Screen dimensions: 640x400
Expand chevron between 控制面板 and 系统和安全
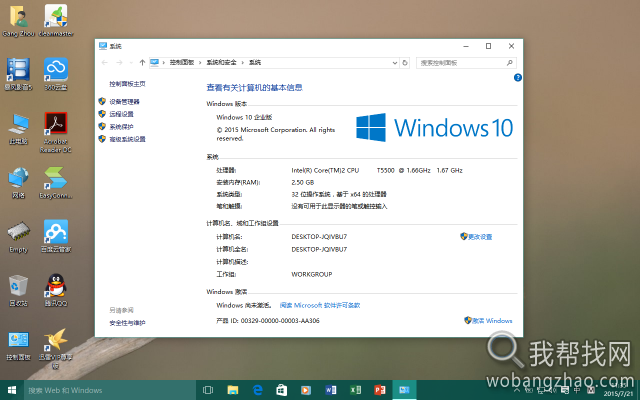200,62
